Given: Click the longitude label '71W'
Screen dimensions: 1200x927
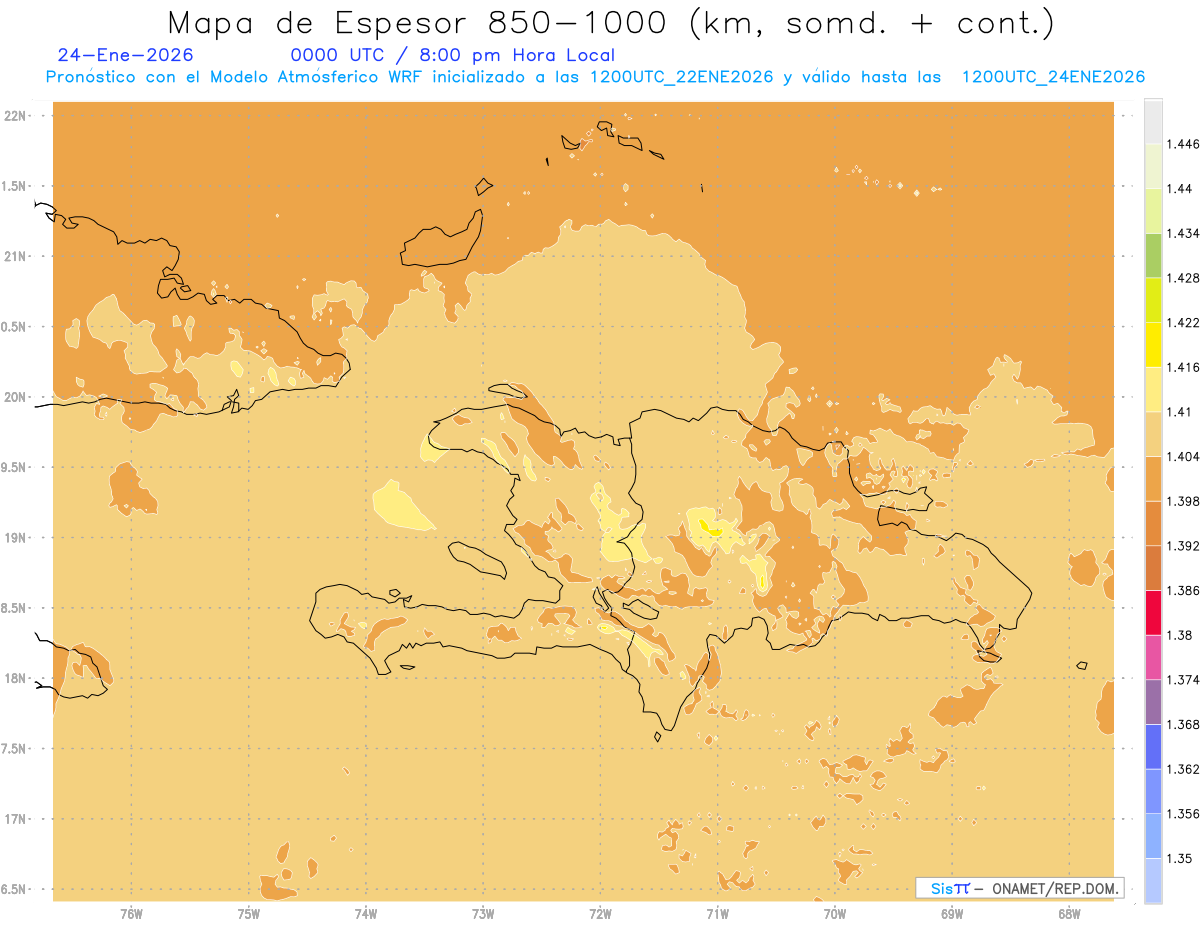Looking at the screenshot, I should point(717,914).
